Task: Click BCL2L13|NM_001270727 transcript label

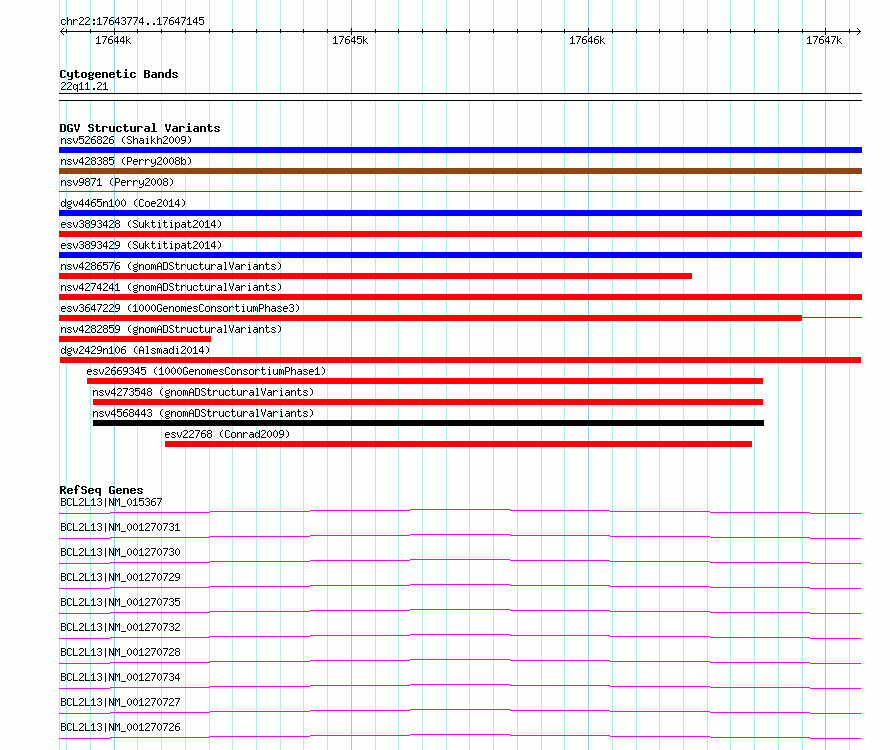Action: (x=120, y=702)
